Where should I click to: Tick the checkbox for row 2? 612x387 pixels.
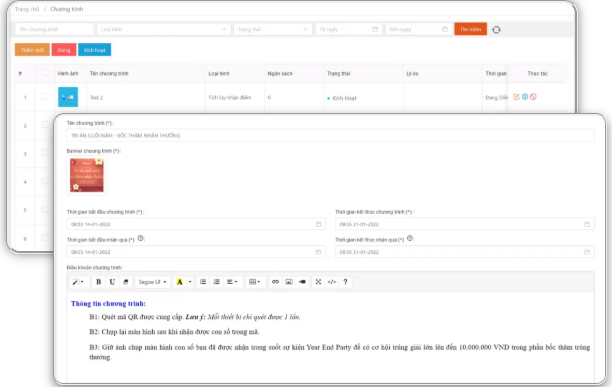[x=45, y=124]
